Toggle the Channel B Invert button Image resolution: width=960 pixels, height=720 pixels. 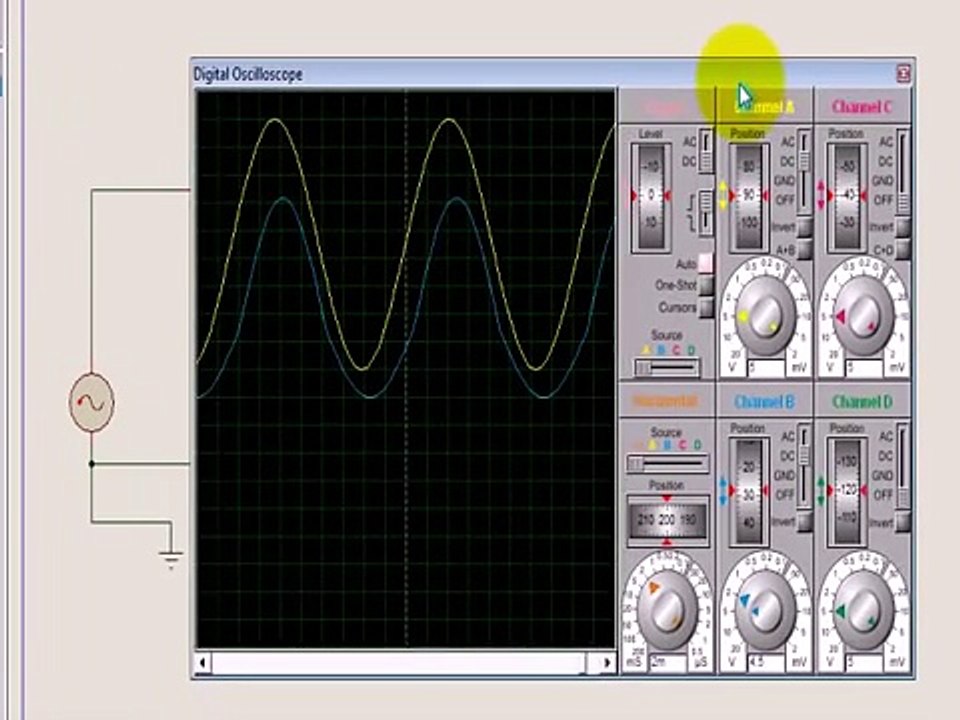[x=804, y=522]
